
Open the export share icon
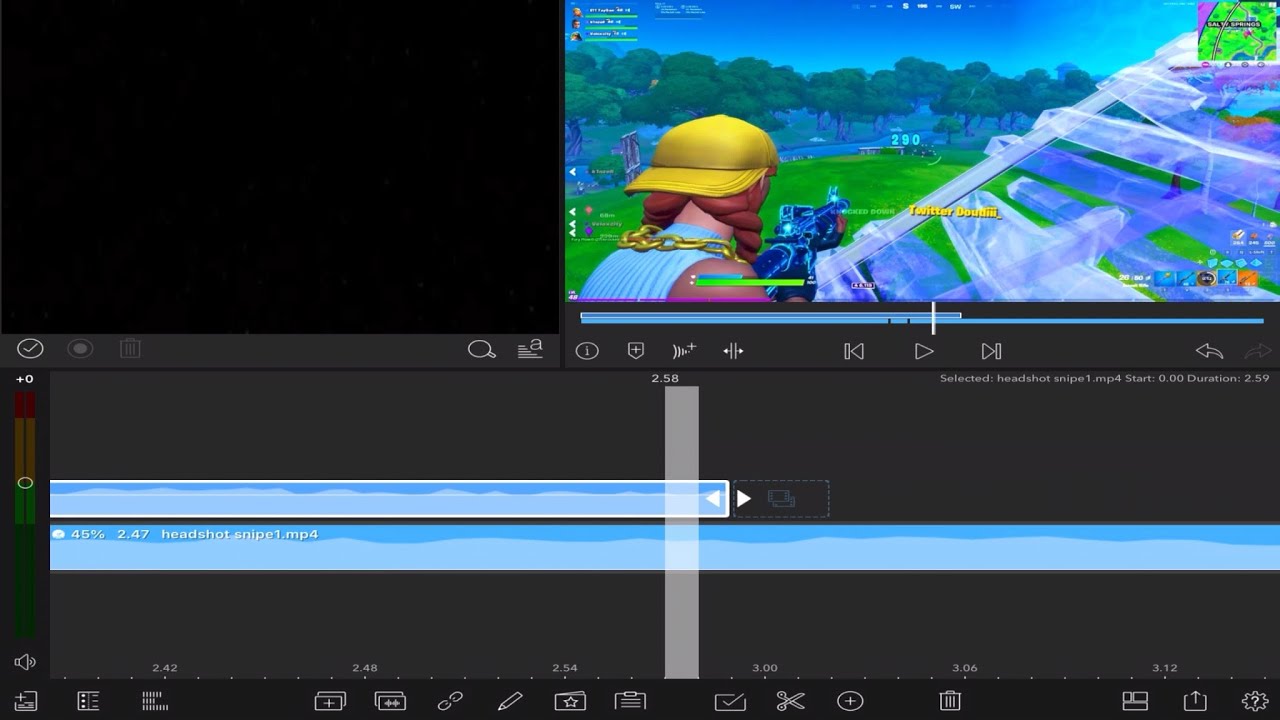click(1195, 700)
